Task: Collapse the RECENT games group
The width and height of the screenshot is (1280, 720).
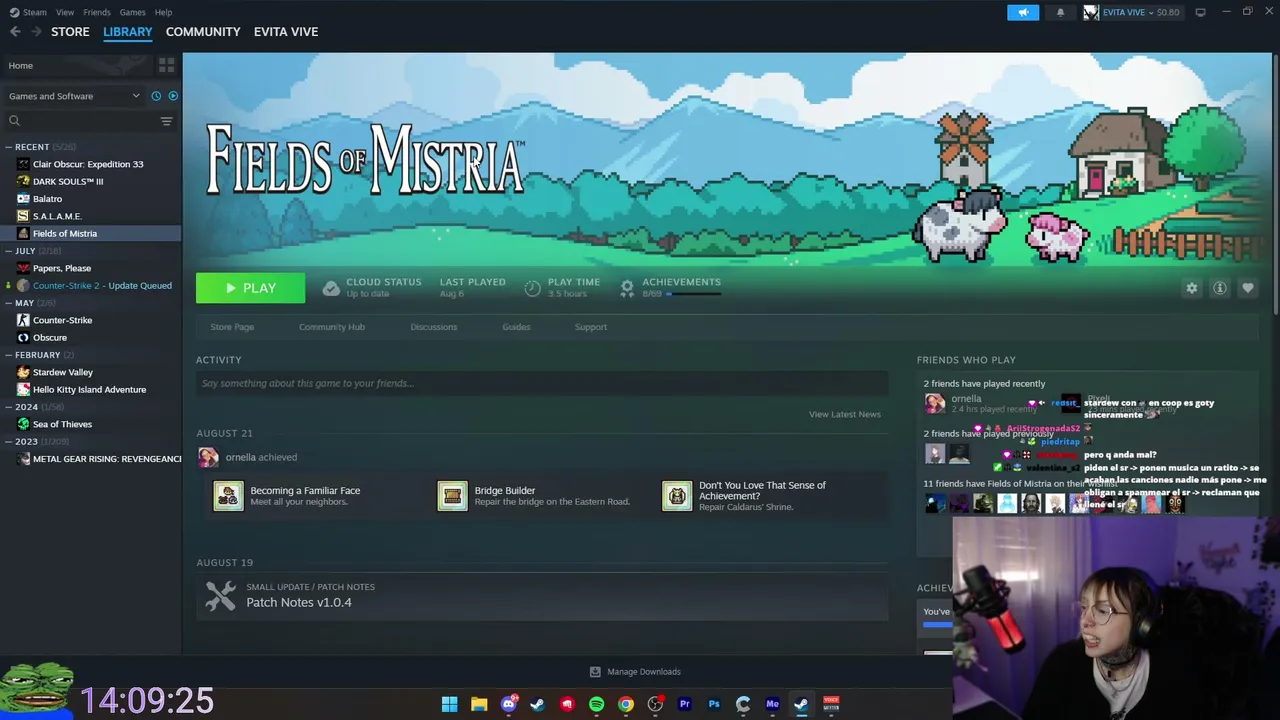Action: click(8, 147)
